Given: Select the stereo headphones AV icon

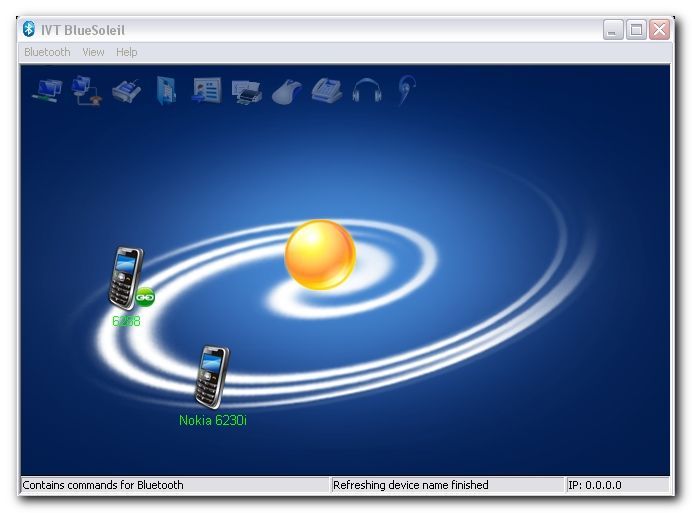Looking at the screenshot, I should 367,91.
